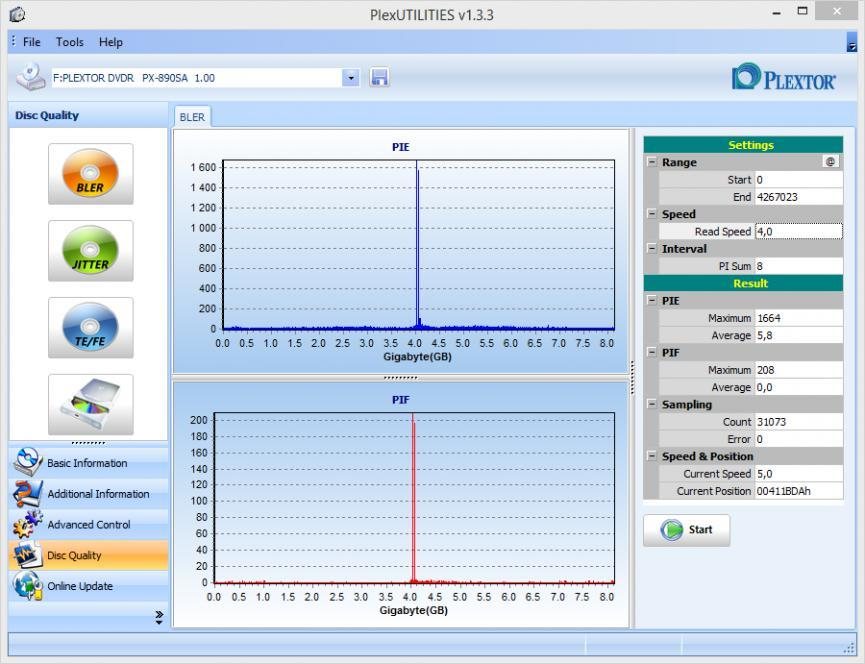
Task: Edit the Read Speed value field
Action: point(798,232)
